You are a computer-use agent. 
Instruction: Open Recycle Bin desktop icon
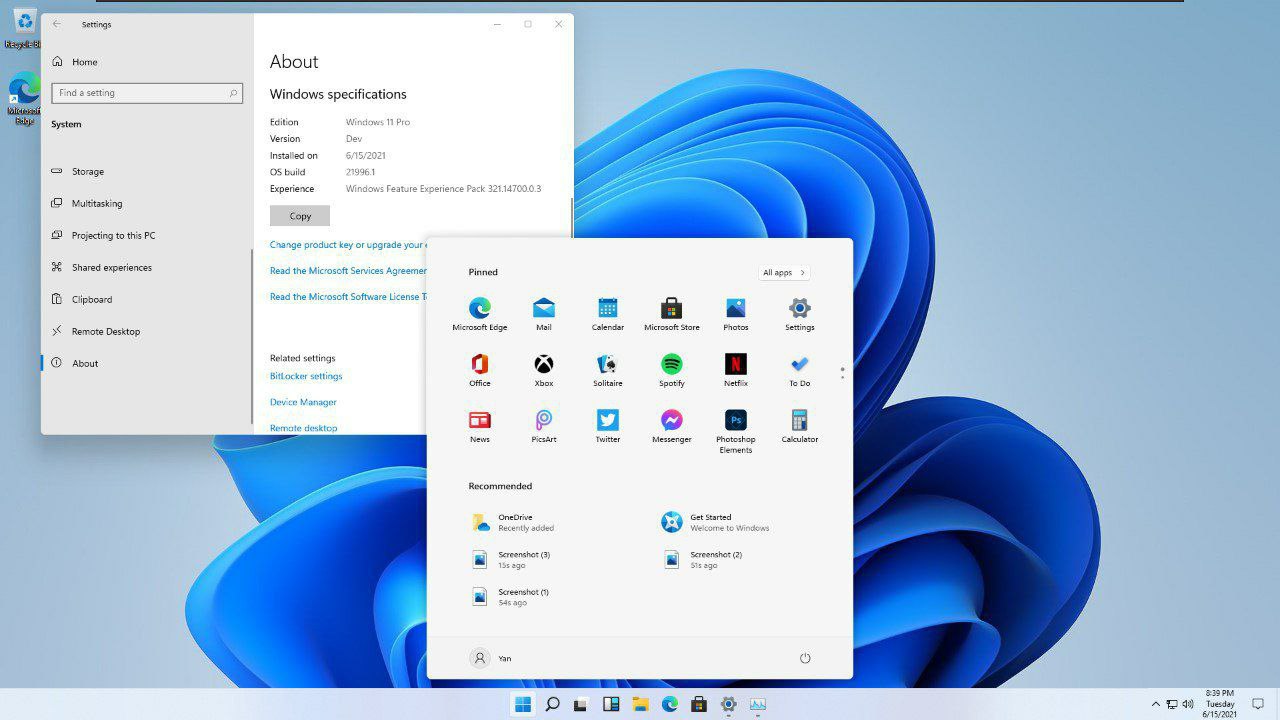point(24,27)
